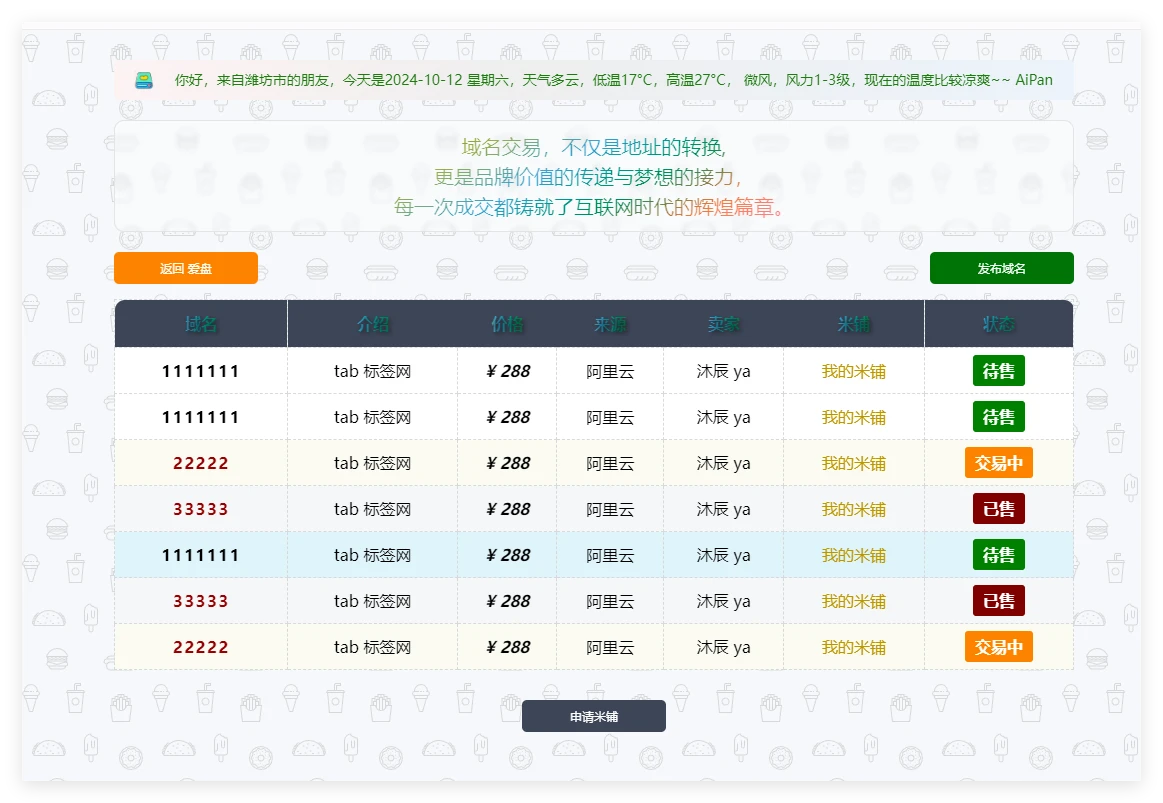Screen dimensions: 1163x803
Task: Click the 域名 column header
Action: pyautogui.click(x=201, y=324)
